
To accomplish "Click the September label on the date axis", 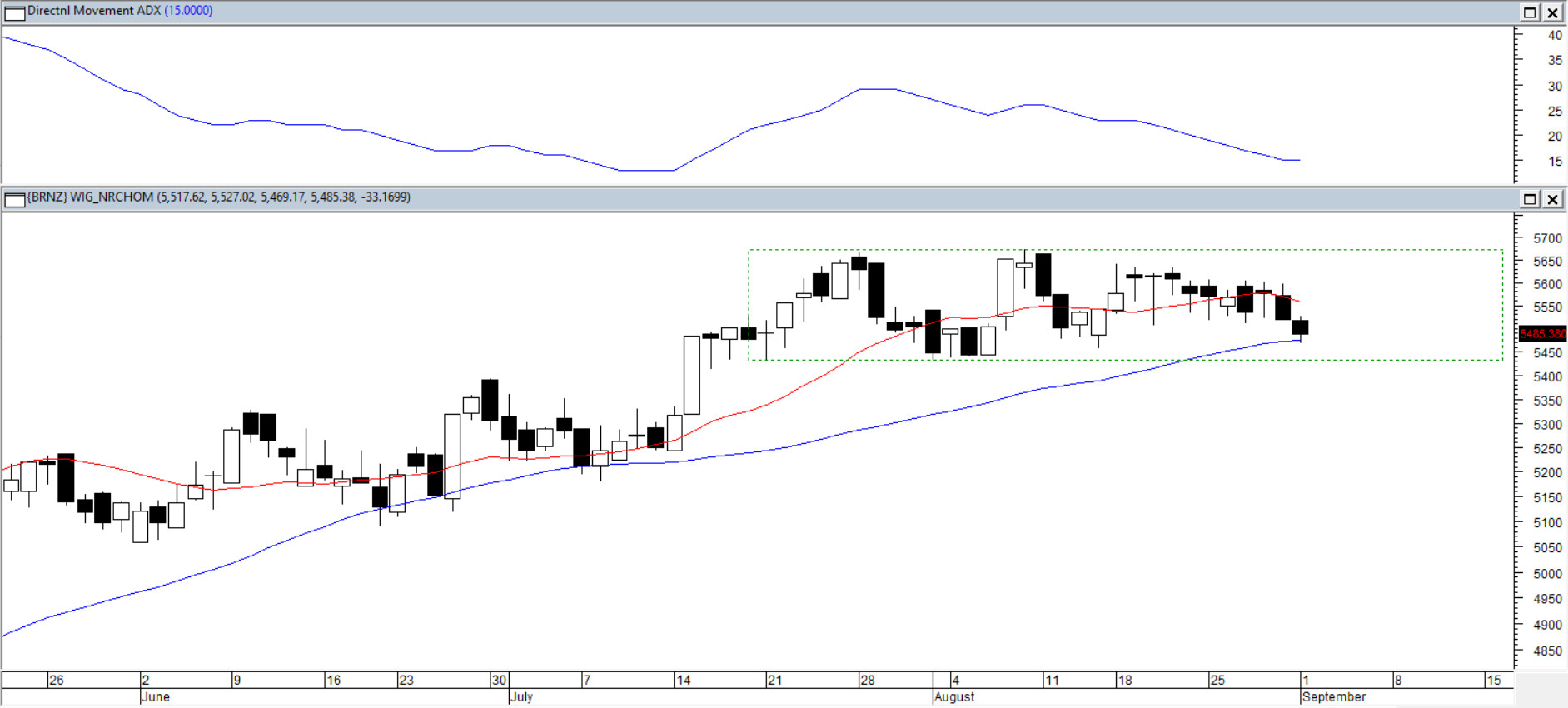I will point(1334,697).
